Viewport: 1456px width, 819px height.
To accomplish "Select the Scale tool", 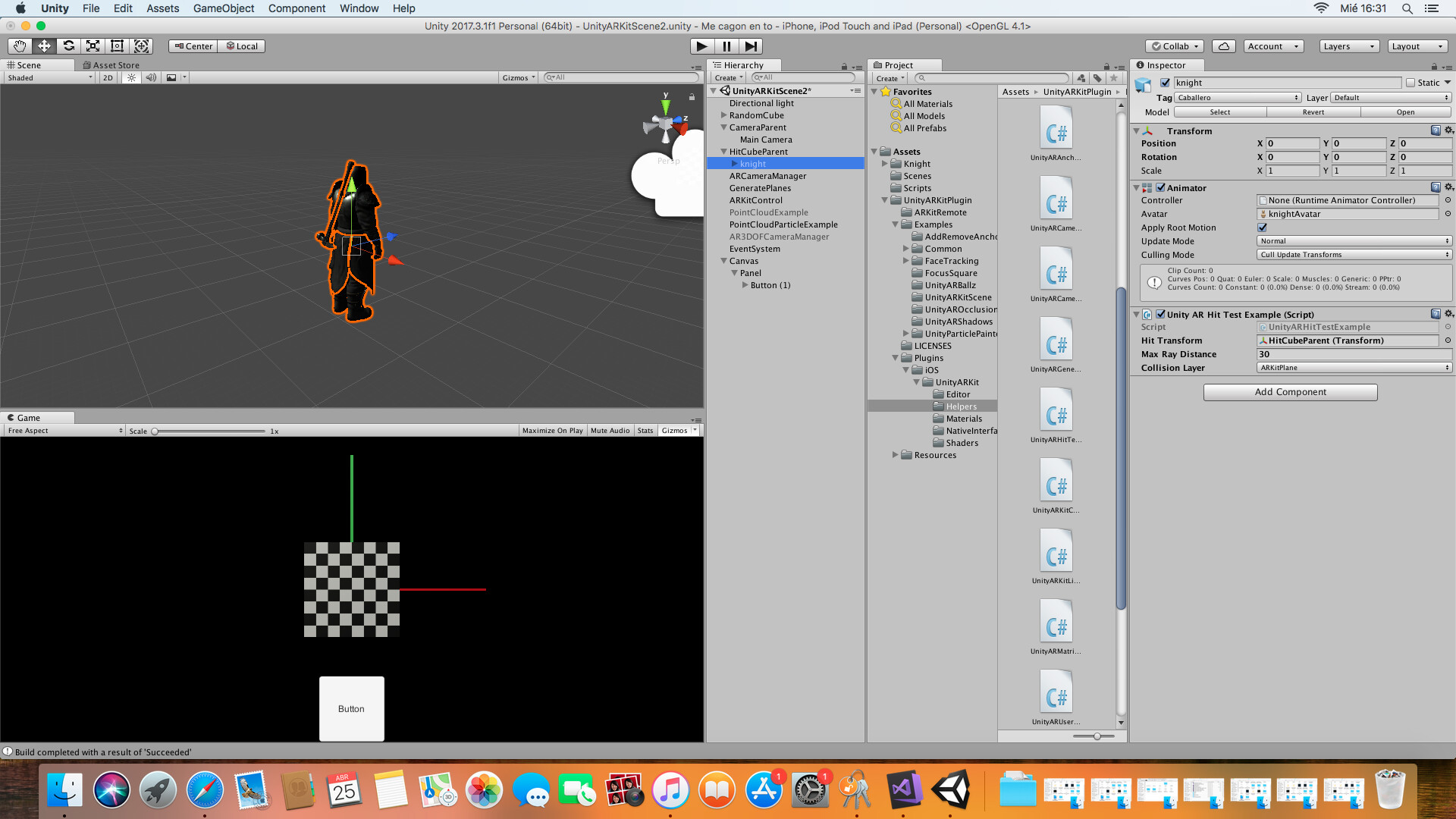I will coord(93,46).
